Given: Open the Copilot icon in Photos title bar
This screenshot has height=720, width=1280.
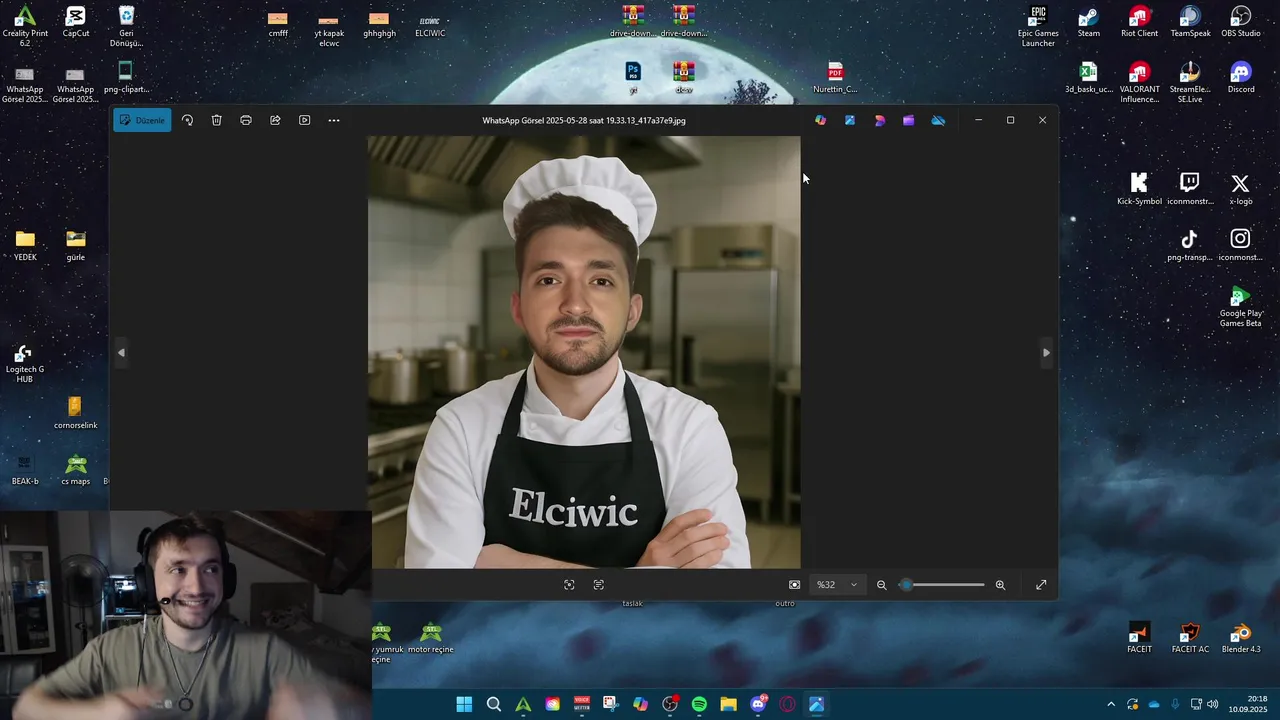Looking at the screenshot, I should (821, 120).
